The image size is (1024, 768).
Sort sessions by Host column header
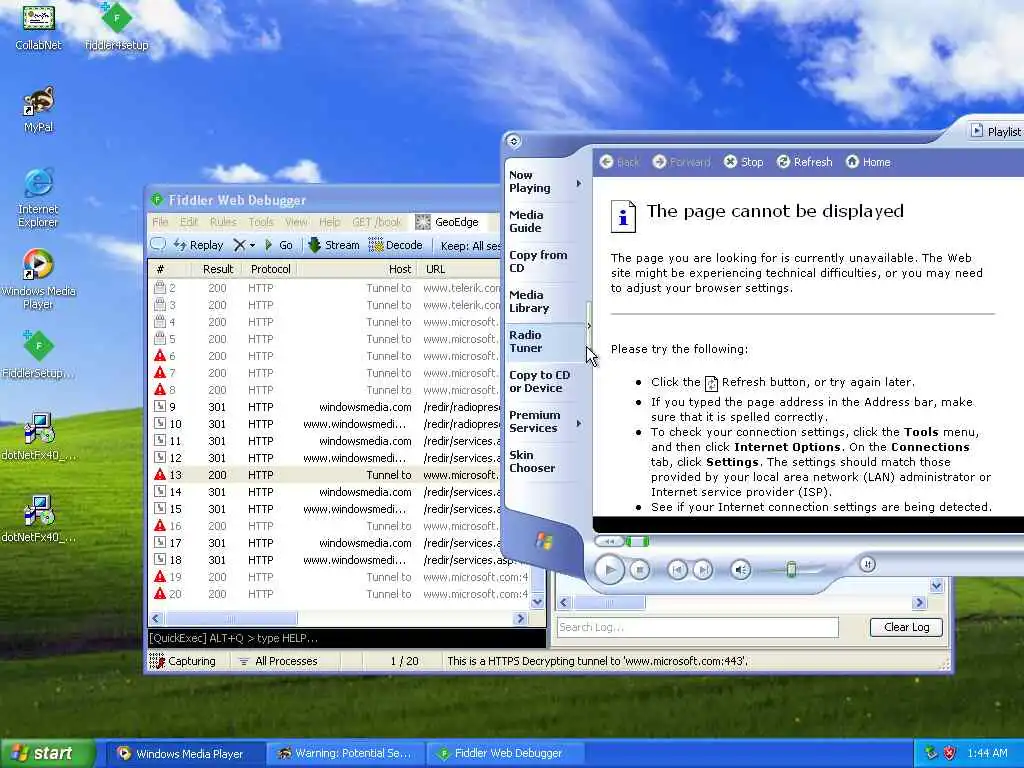(358, 269)
